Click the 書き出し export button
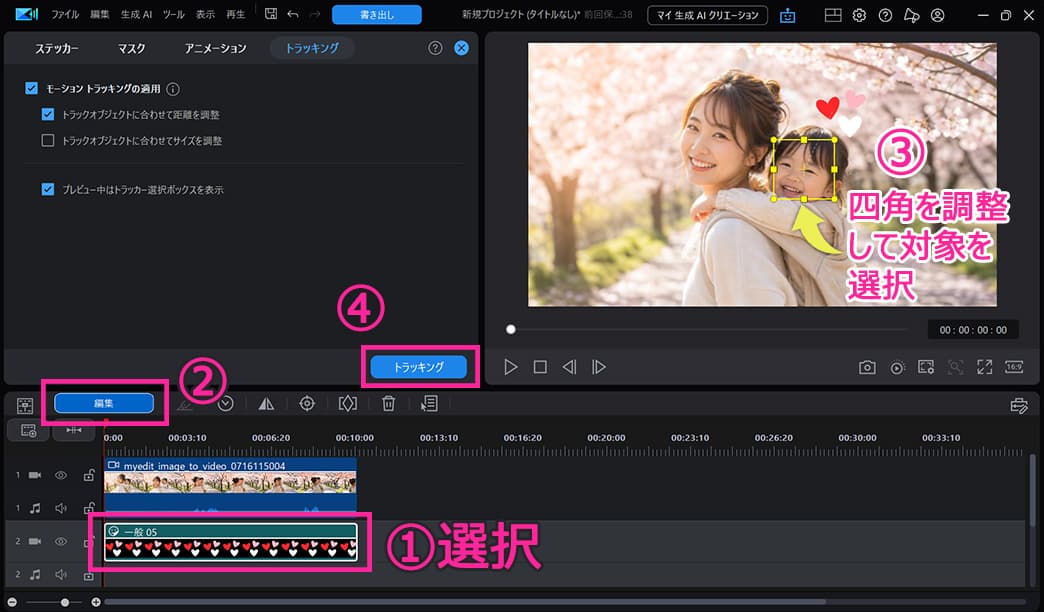Viewport: 1044px width, 612px height. coord(377,15)
